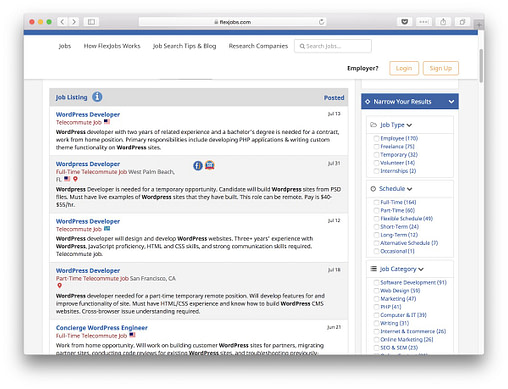Check the Computer & IT (39) category

click(x=376, y=315)
